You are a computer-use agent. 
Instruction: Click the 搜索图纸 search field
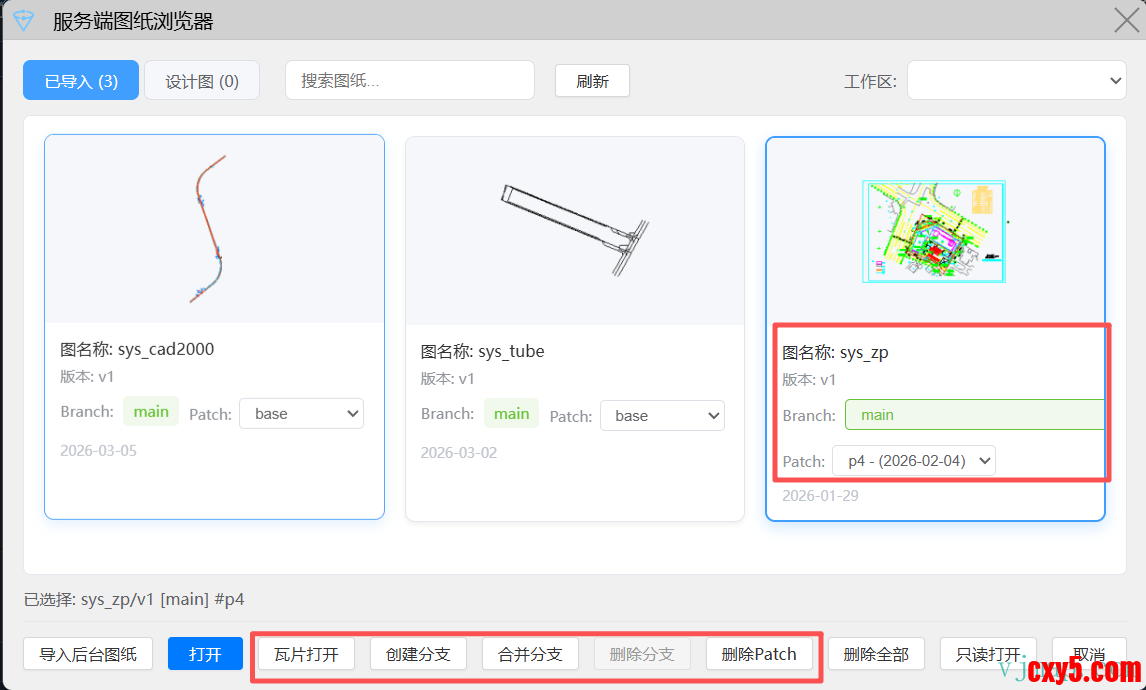point(410,81)
